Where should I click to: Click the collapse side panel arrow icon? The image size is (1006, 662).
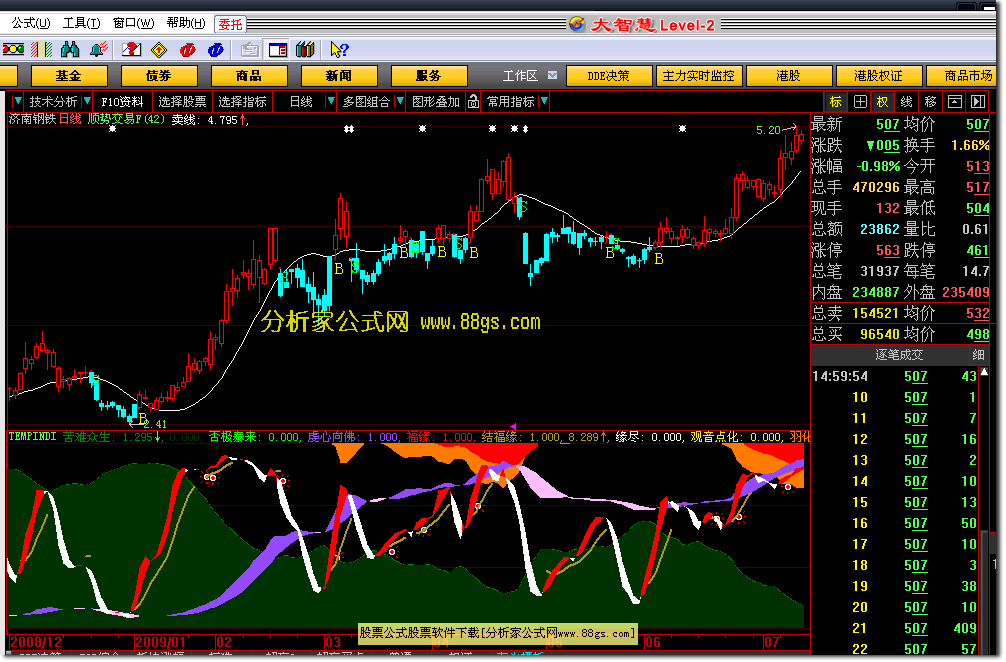pos(978,101)
